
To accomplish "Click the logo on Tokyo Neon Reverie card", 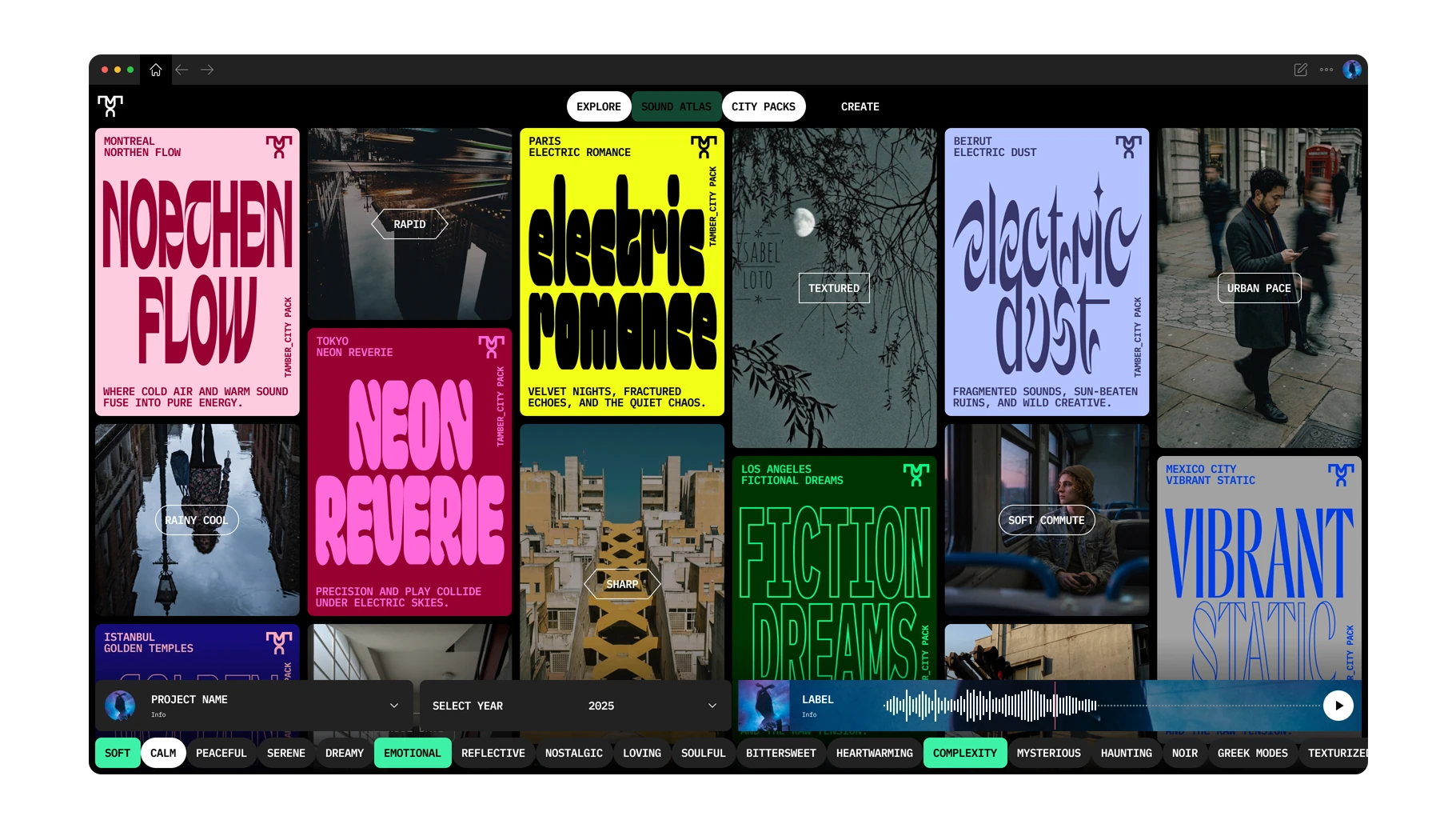I will 492,346.
